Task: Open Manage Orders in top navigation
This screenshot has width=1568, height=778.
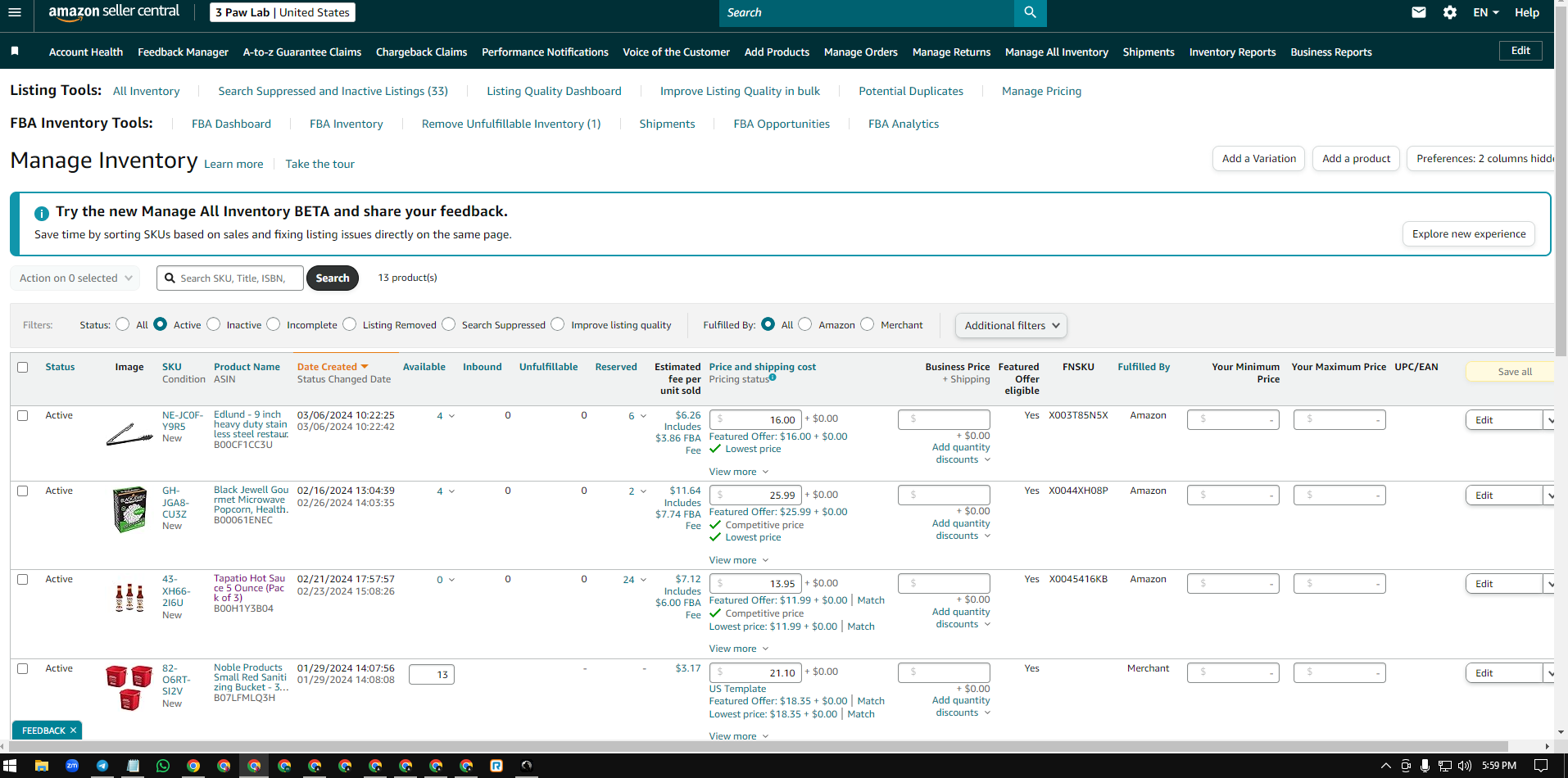Action: pos(860,52)
